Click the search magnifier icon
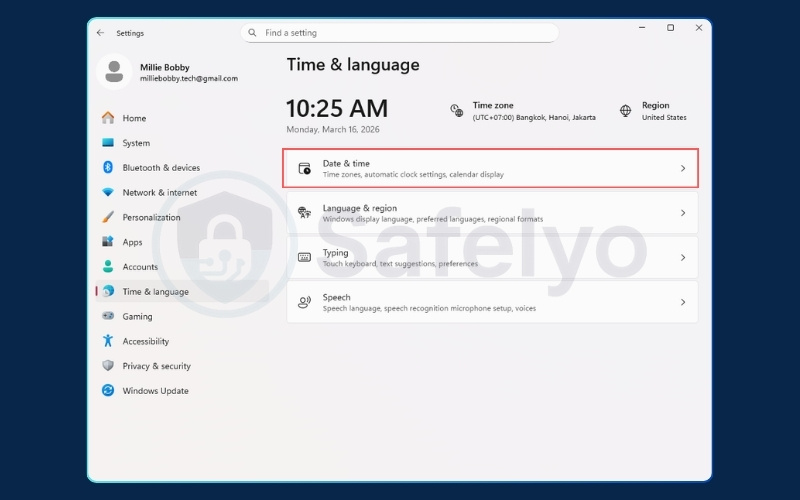 [x=252, y=33]
